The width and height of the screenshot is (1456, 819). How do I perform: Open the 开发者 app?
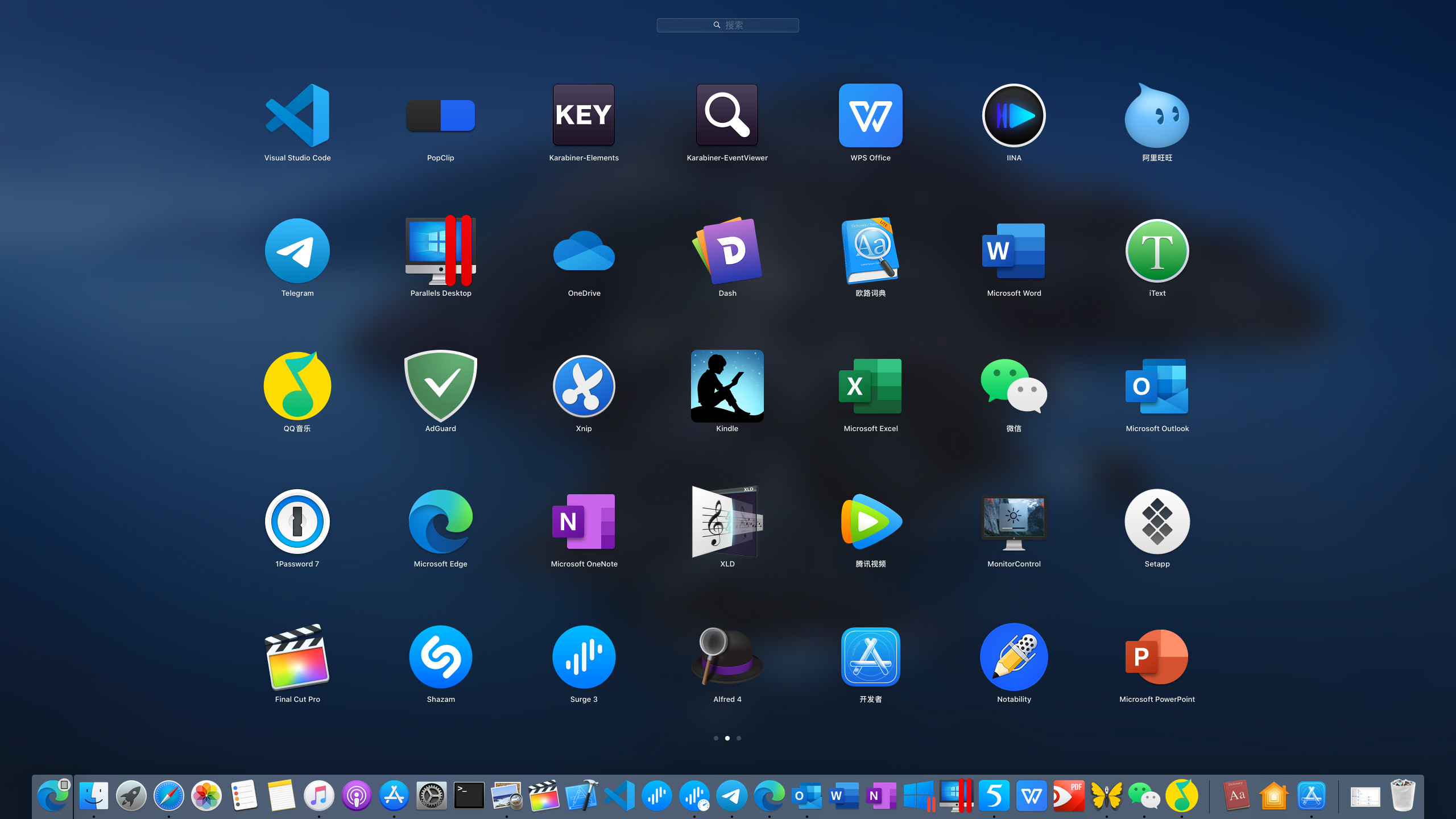[x=871, y=657]
